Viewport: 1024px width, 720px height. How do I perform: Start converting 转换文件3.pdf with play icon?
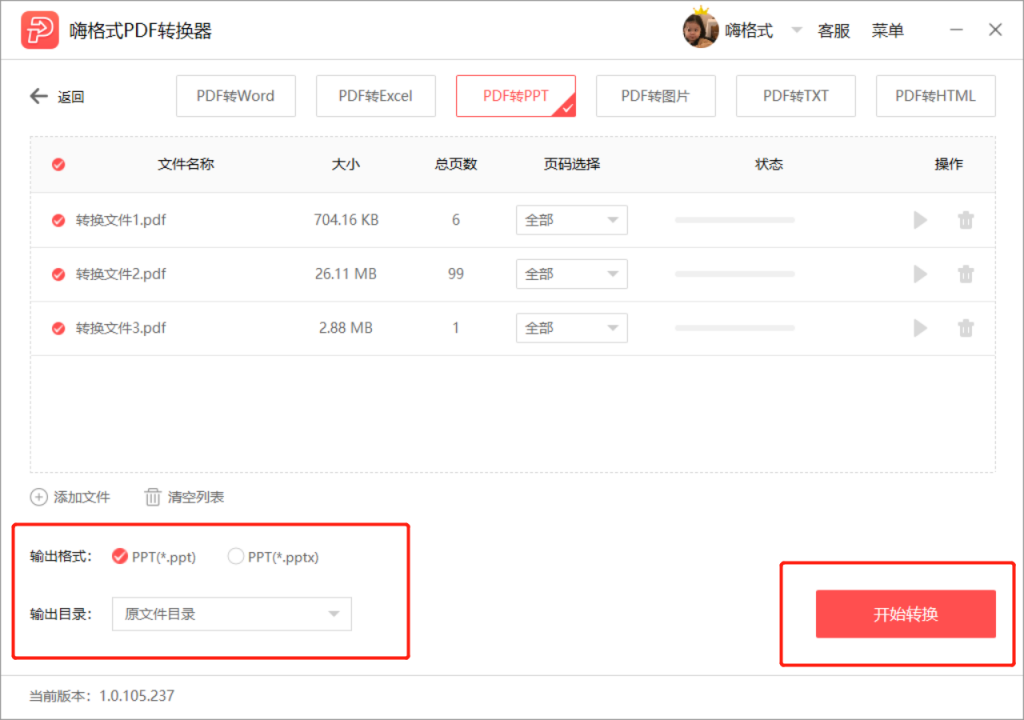[920, 328]
